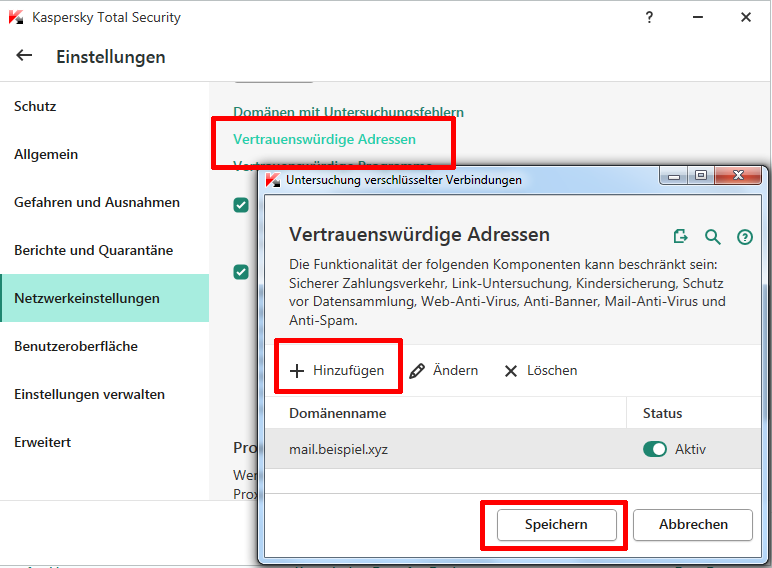Click the export list icon in Vertrauenswürdige Adressen

pos(680,237)
